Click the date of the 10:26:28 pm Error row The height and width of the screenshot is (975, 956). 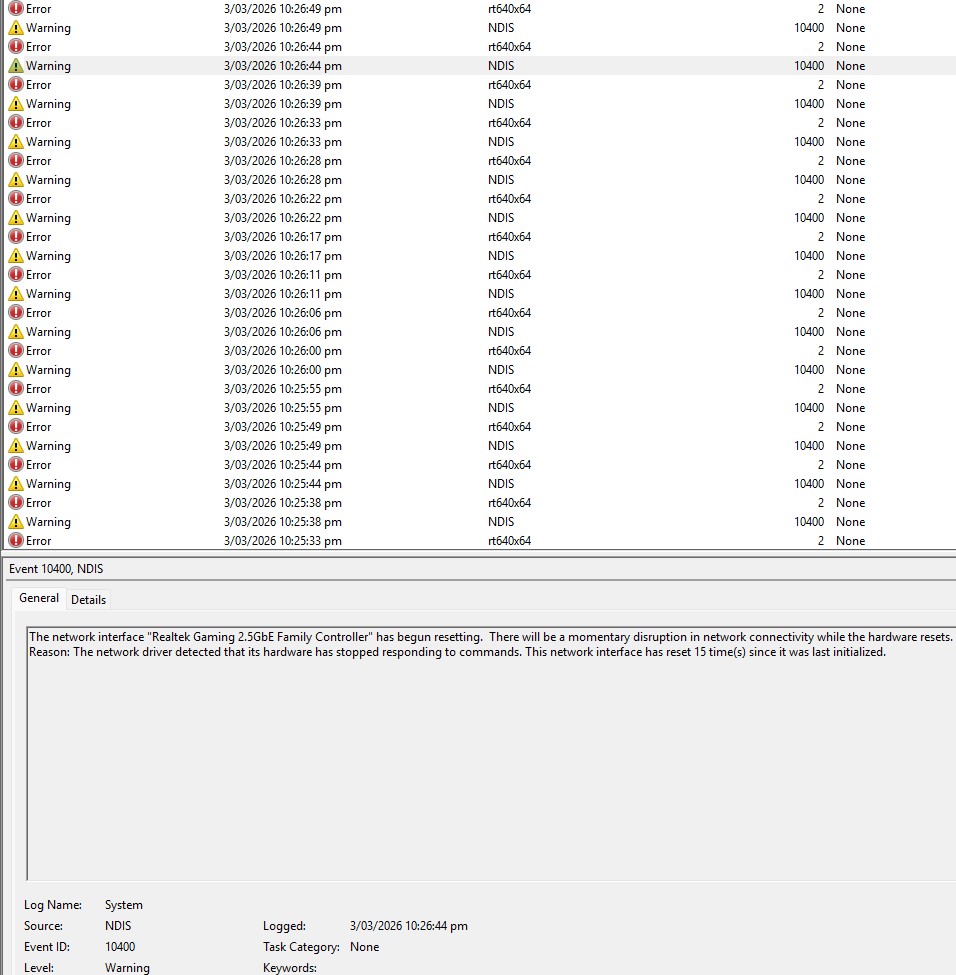[x=282, y=161]
